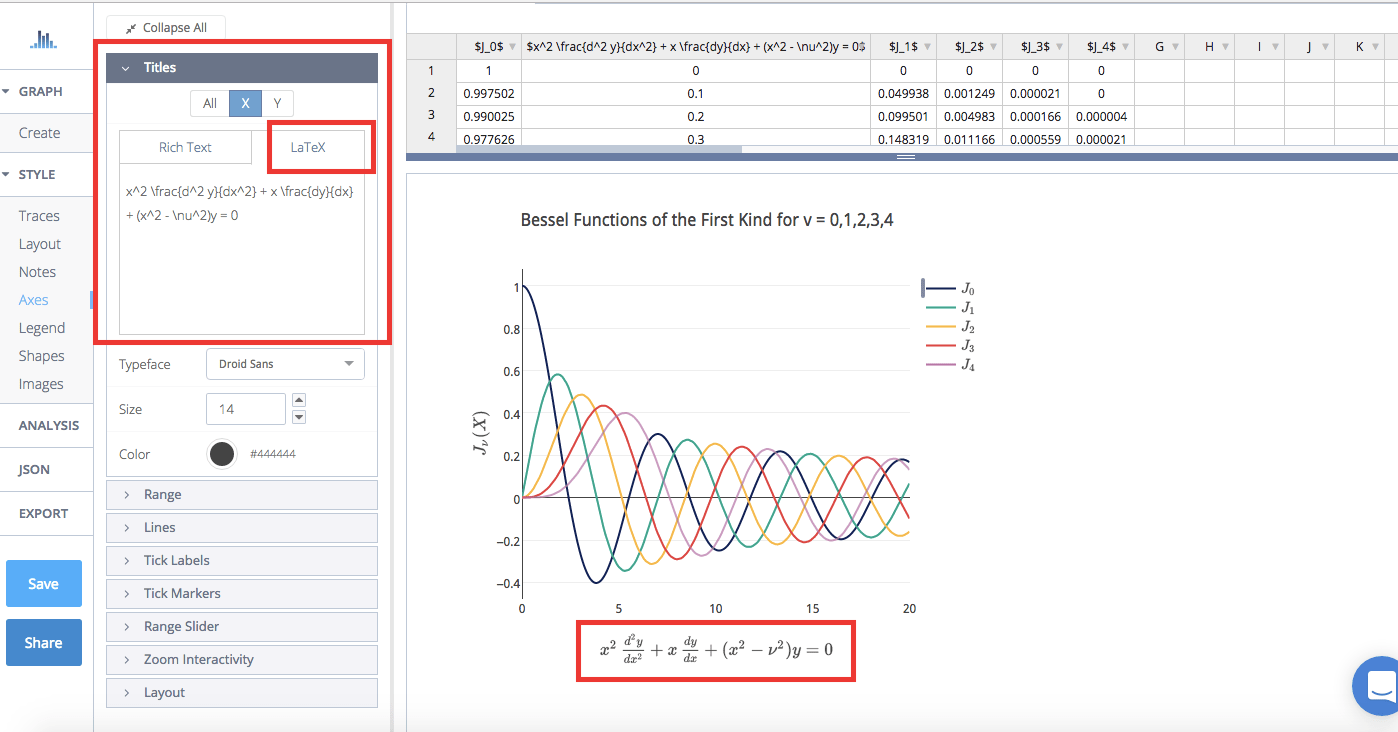Screen dimensions: 1398x732
Task: Open the #444444 title color picker
Action: point(221,453)
